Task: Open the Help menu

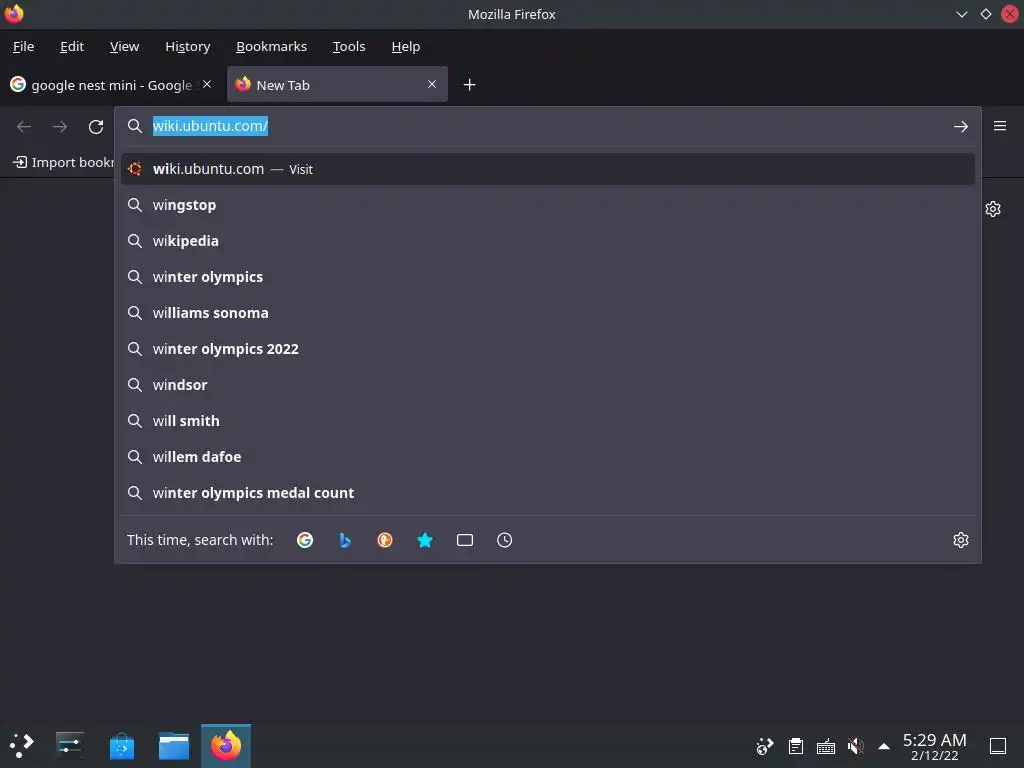Action: pyautogui.click(x=406, y=46)
